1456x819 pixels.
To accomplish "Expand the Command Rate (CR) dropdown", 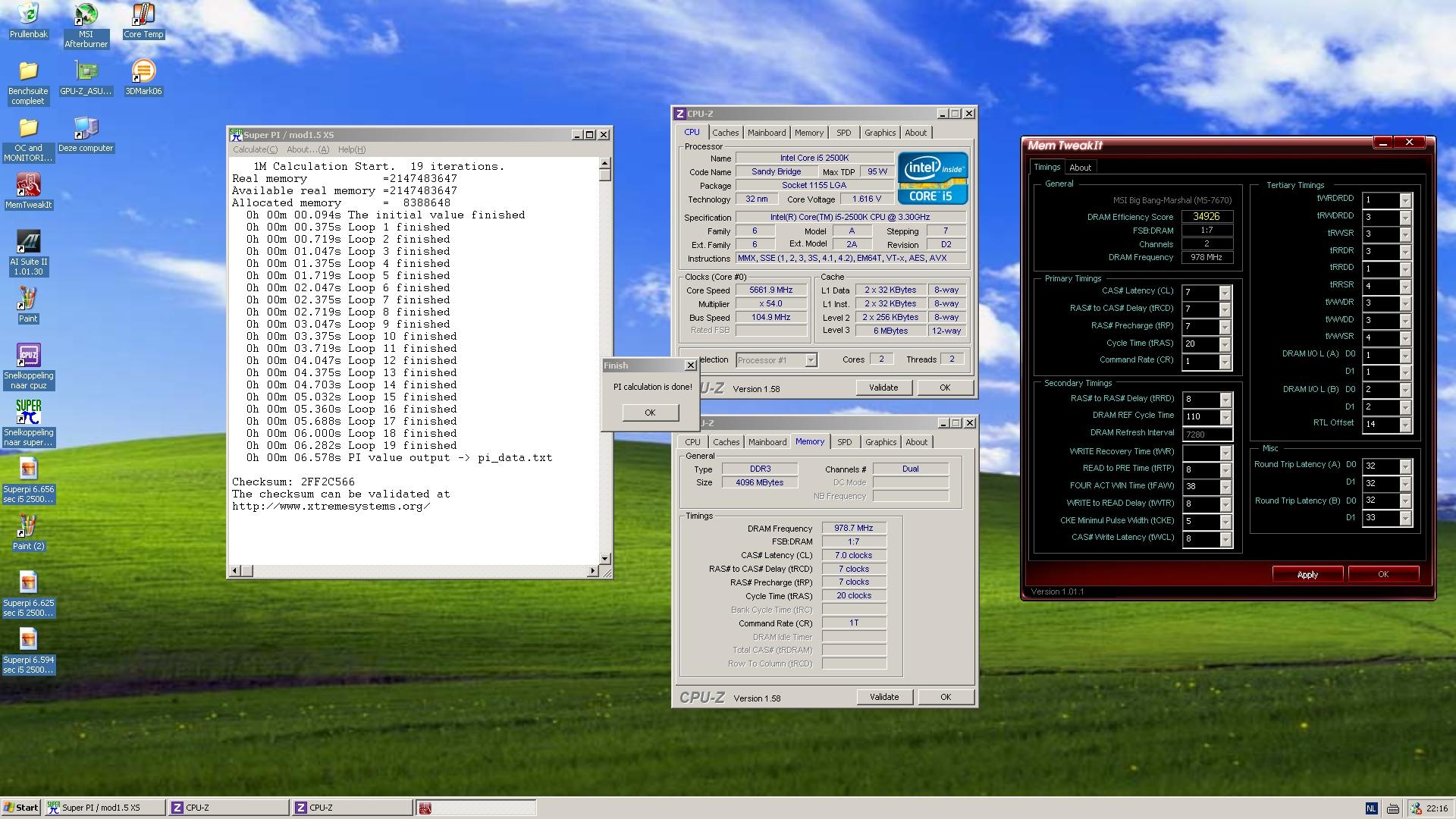I will (x=1225, y=362).
